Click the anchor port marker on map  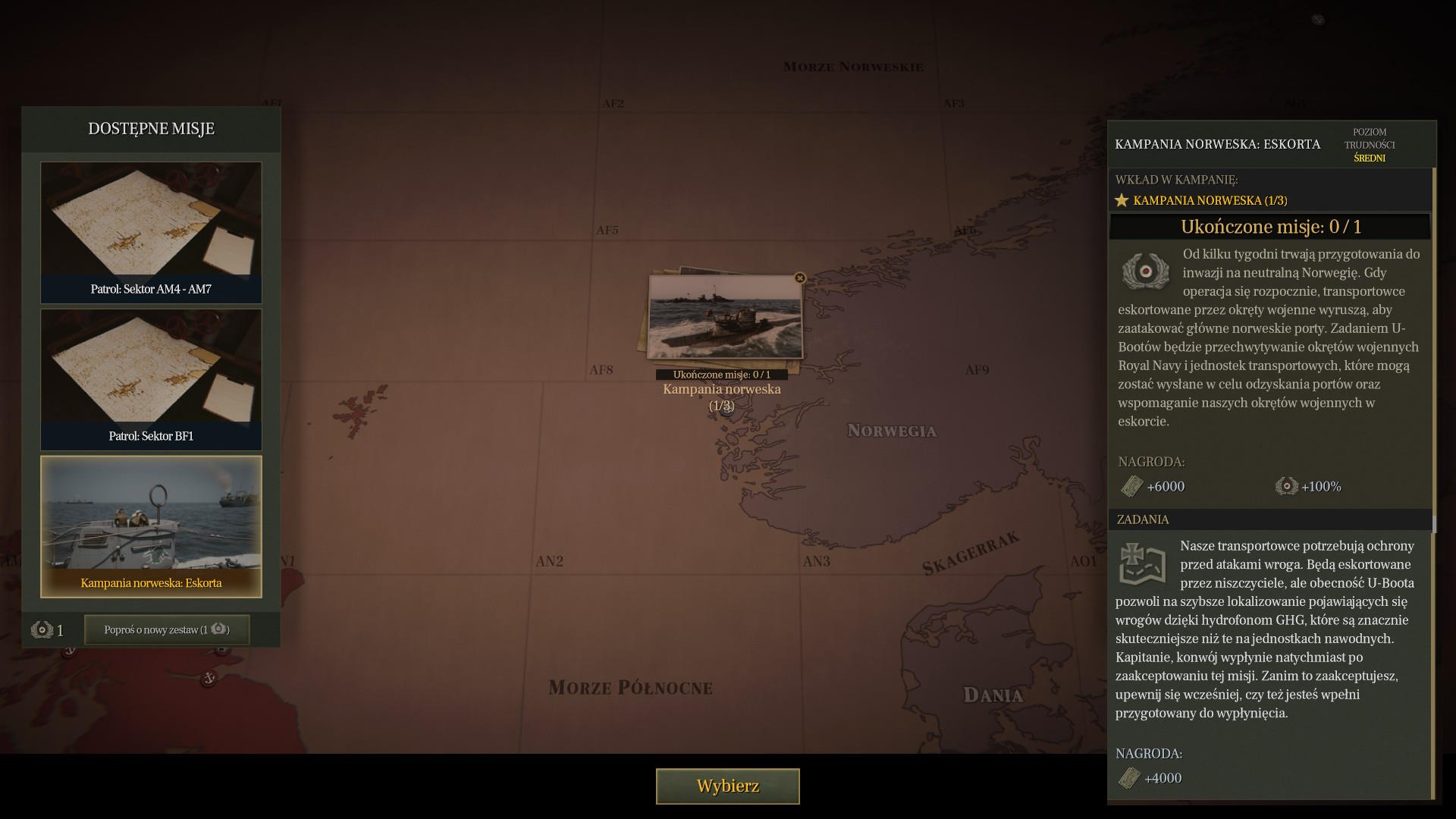click(x=209, y=677)
